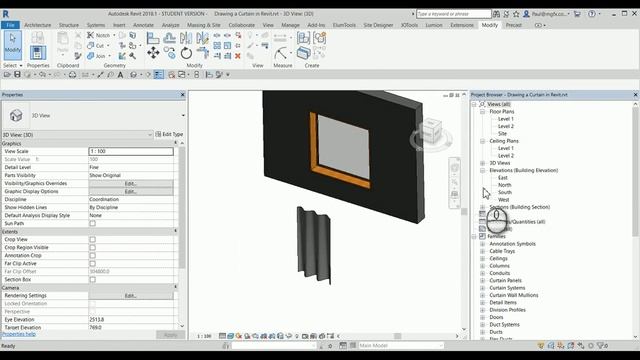Select the Copy tool

[x=169, y=53]
